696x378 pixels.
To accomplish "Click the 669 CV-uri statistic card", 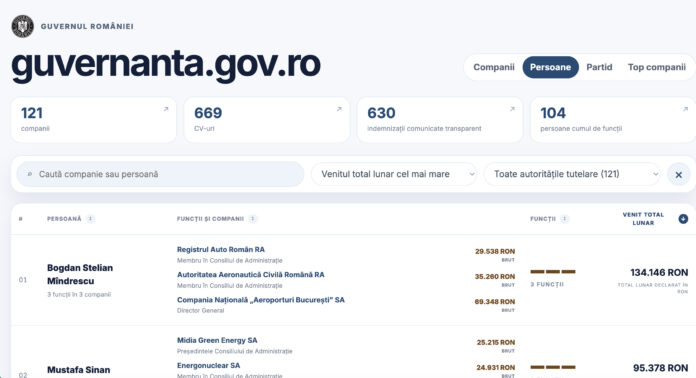I will click(x=267, y=120).
